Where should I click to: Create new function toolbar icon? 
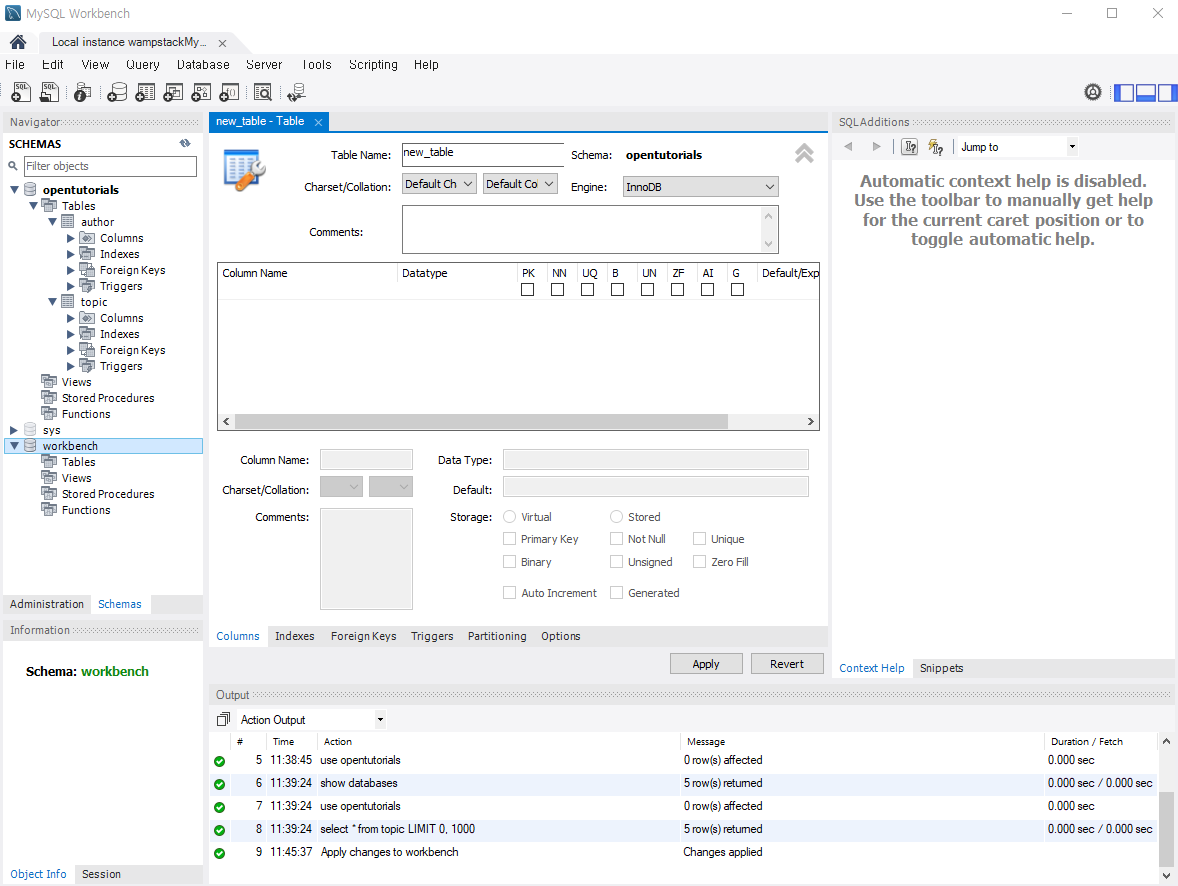point(229,92)
